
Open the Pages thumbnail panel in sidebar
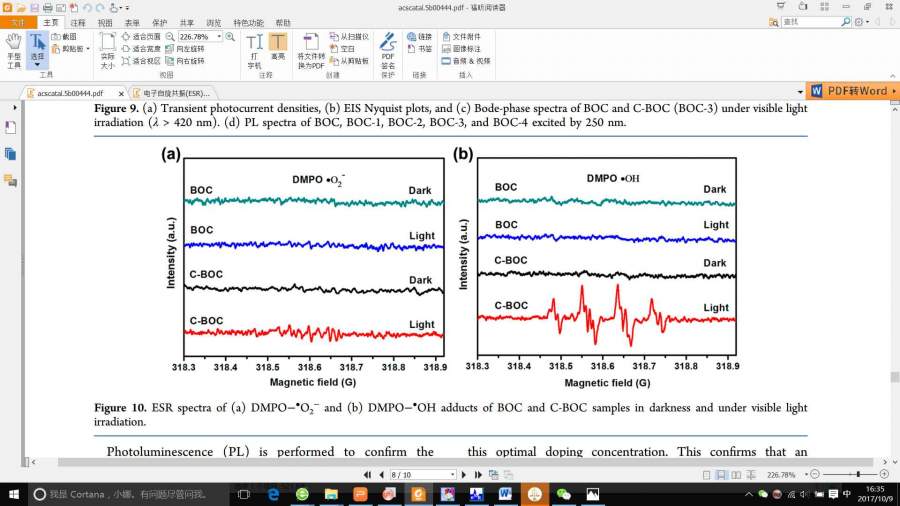point(10,154)
